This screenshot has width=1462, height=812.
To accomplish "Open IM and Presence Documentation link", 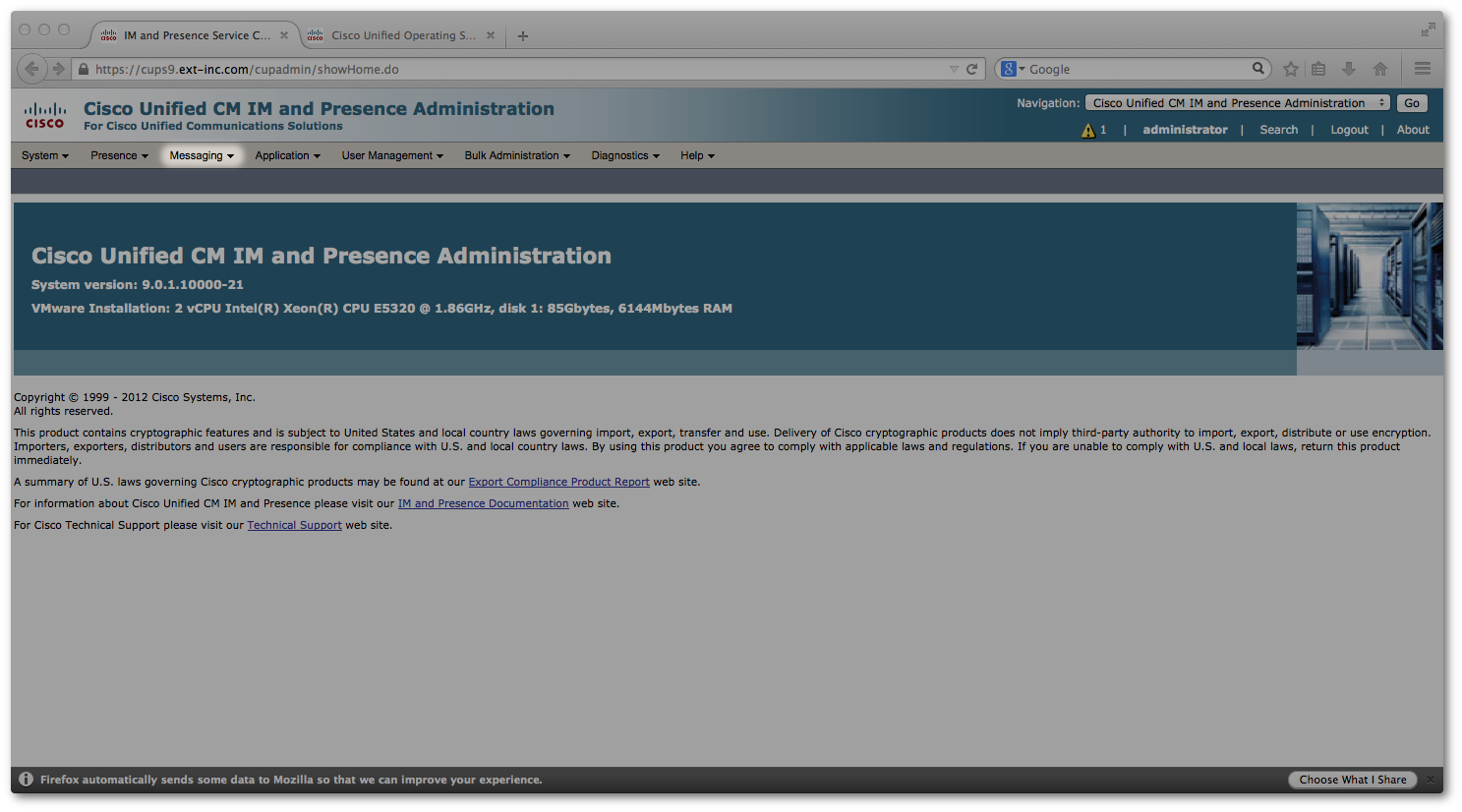I will [483, 503].
